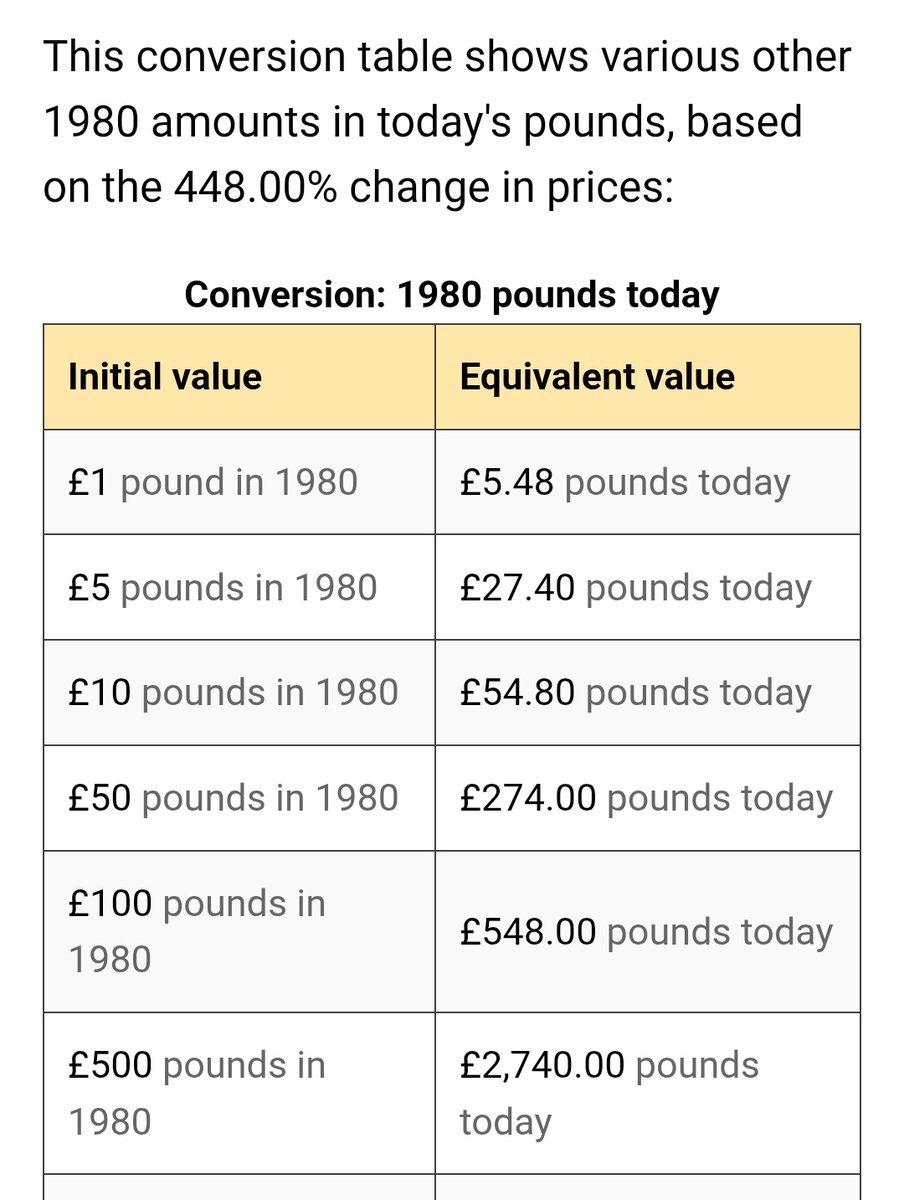Click the table caption Conversion: 1980 pounds today
The width and height of the screenshot is (904, 1200).
[452, 294]
